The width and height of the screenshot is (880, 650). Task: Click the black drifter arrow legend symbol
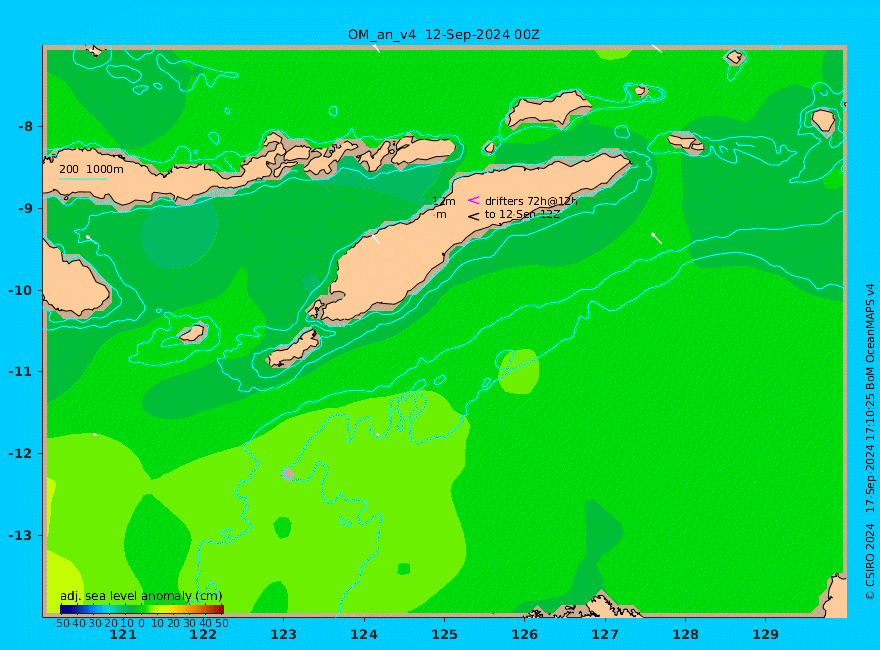coord(474,216)
